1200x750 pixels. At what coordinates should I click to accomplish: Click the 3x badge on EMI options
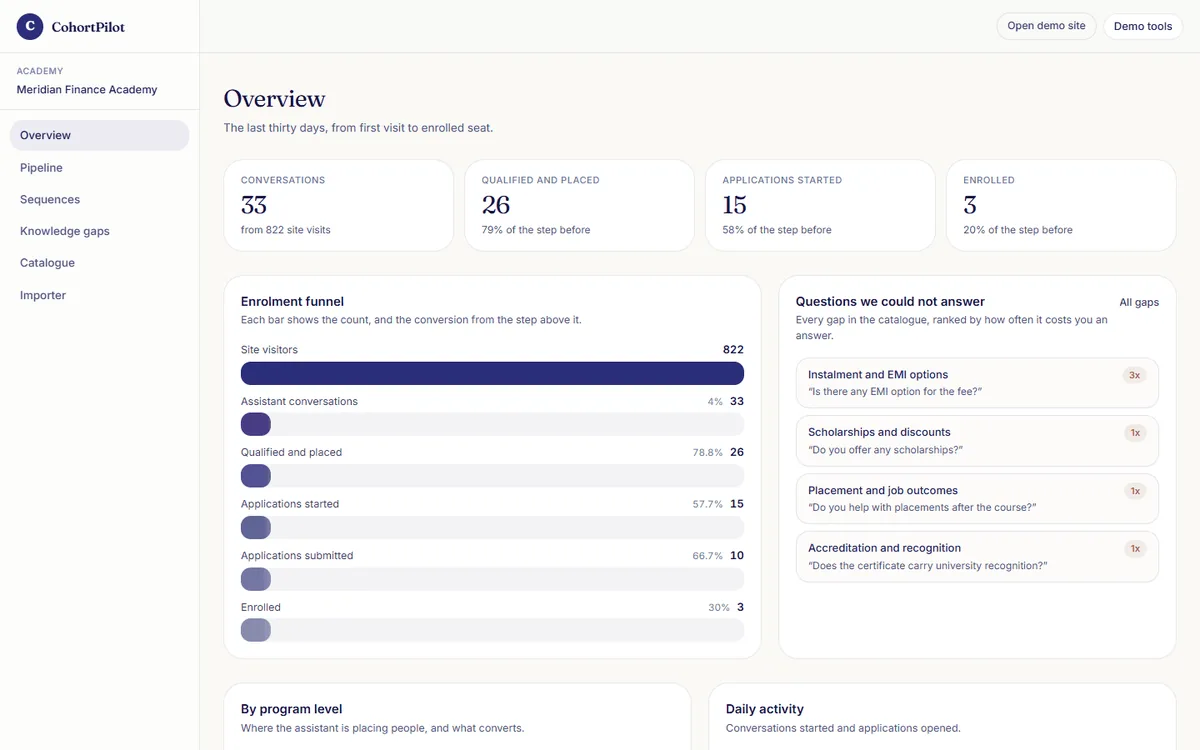(1134, 375)
